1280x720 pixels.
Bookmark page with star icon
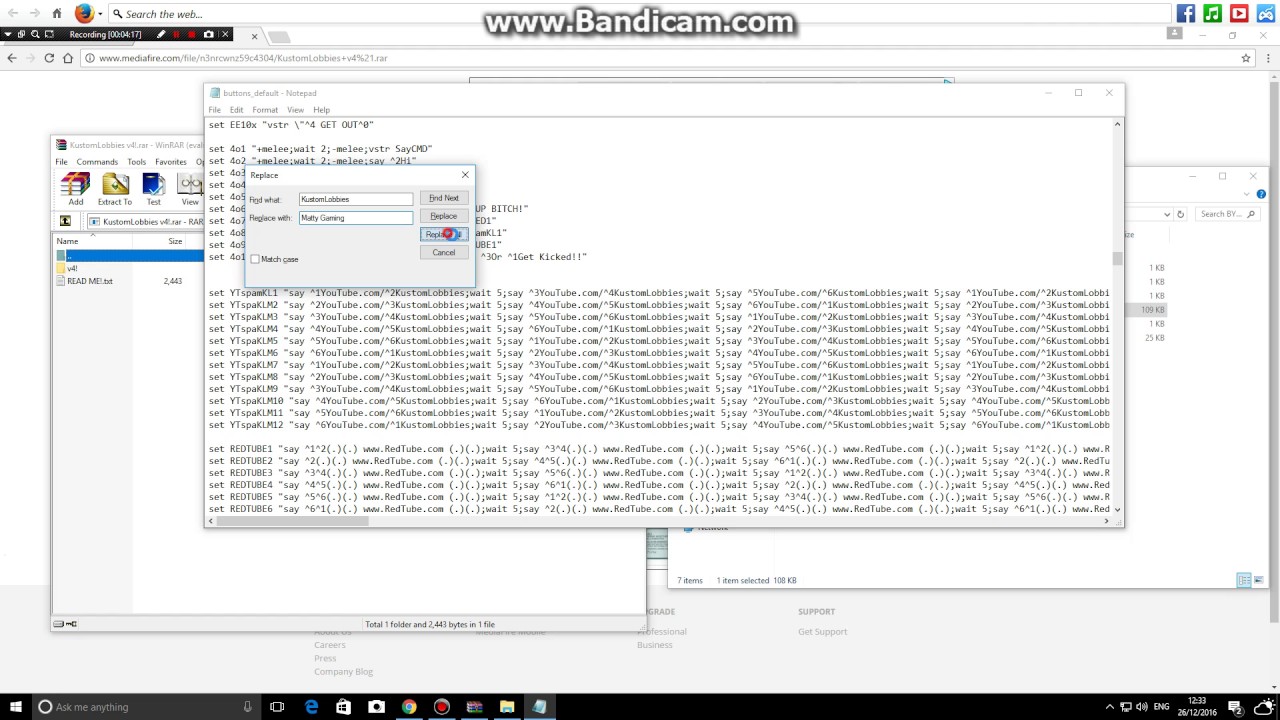click(1246, 58)
